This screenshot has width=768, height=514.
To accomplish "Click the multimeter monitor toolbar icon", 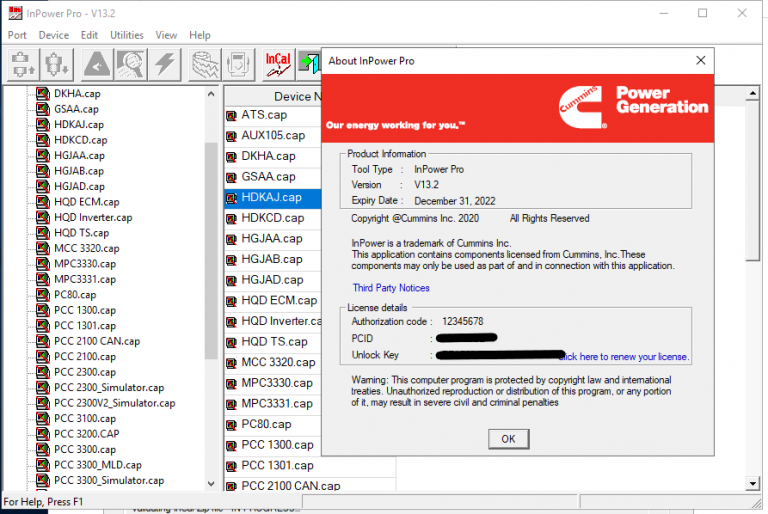I will click(x=239, y=64).
